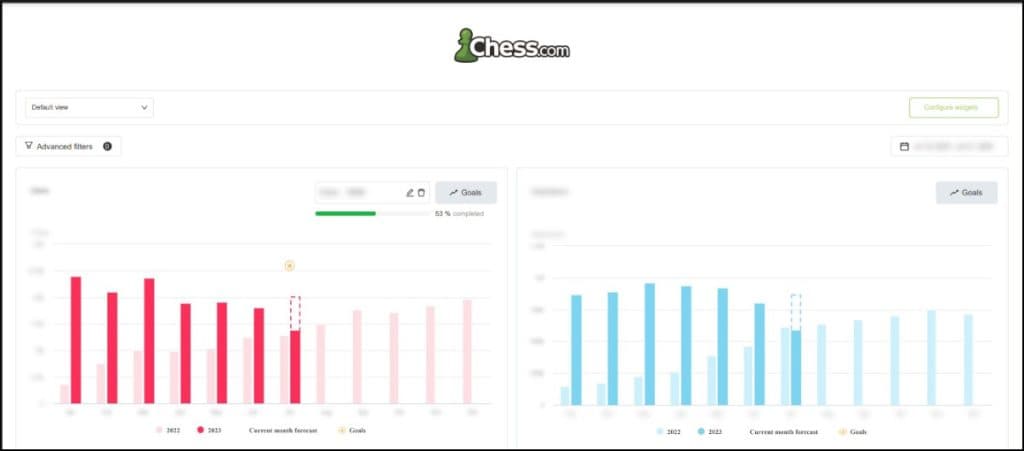Click the Configure widgets button

(x=953, y=108)
